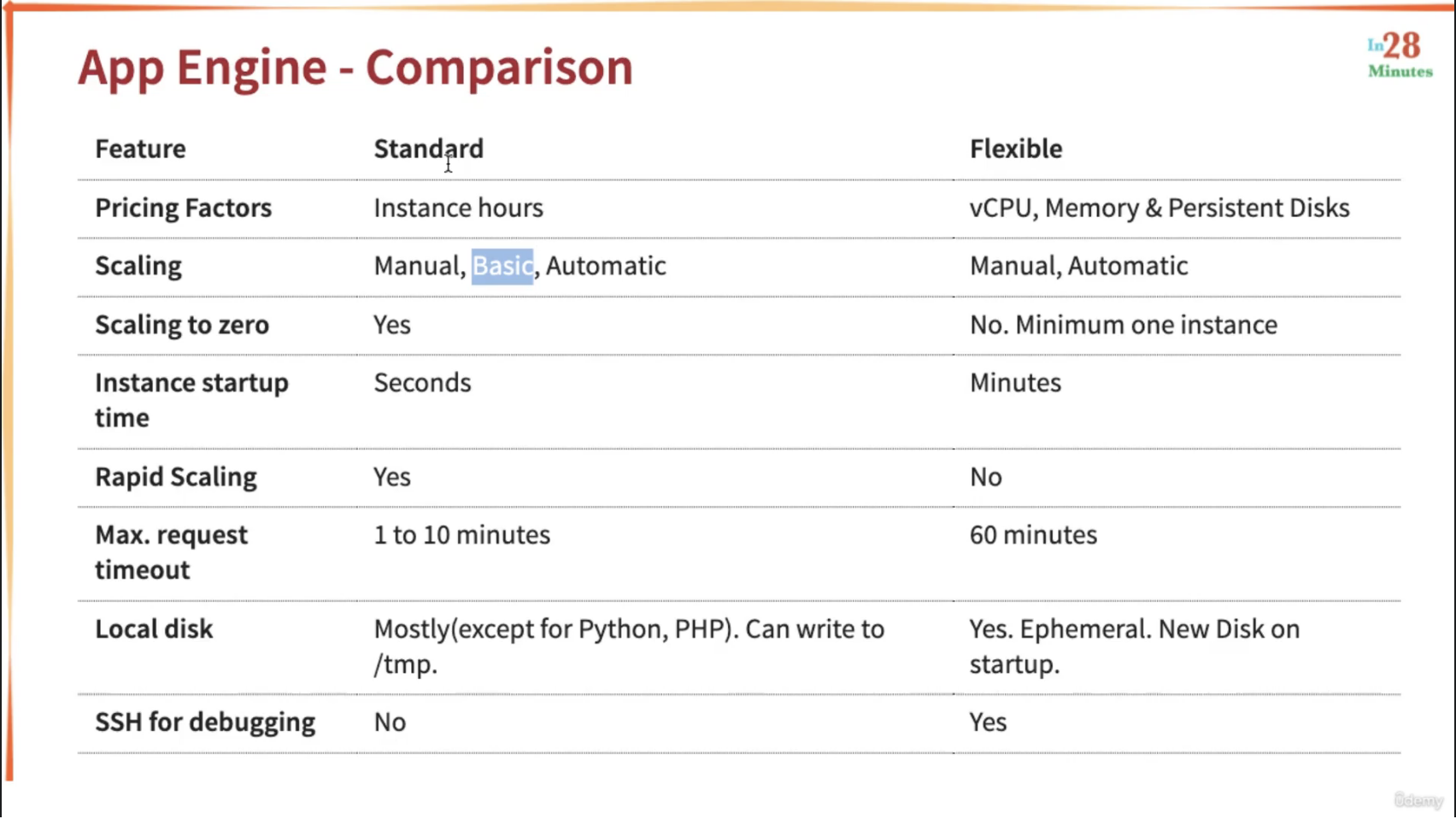Click the SSH for debugging label
Screen dimensions: 1456x819
pyautogui.click(x=205, y=722)
